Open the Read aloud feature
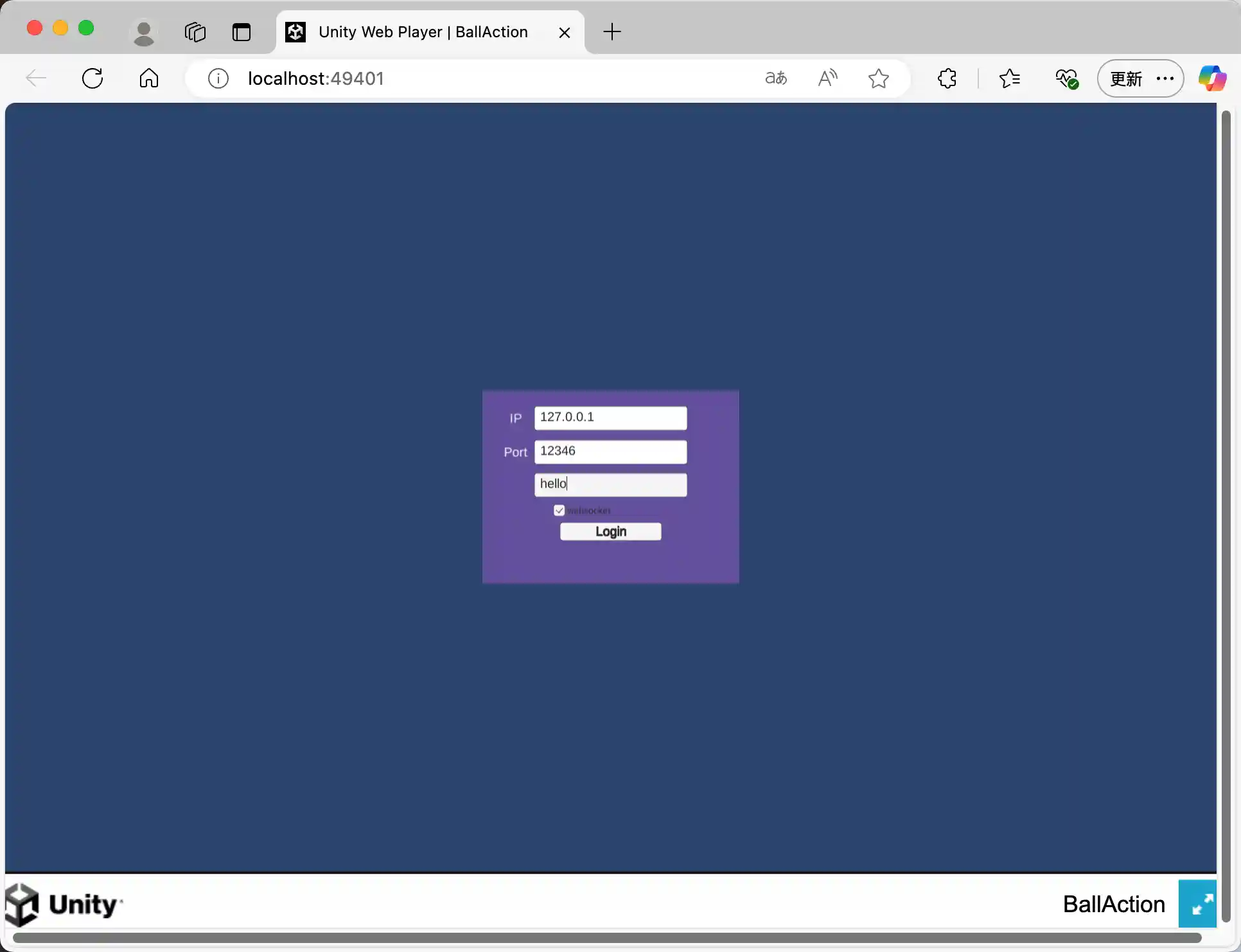Image resolution: width=1241 pixels, height=952 pixels. tap(827, 78)
